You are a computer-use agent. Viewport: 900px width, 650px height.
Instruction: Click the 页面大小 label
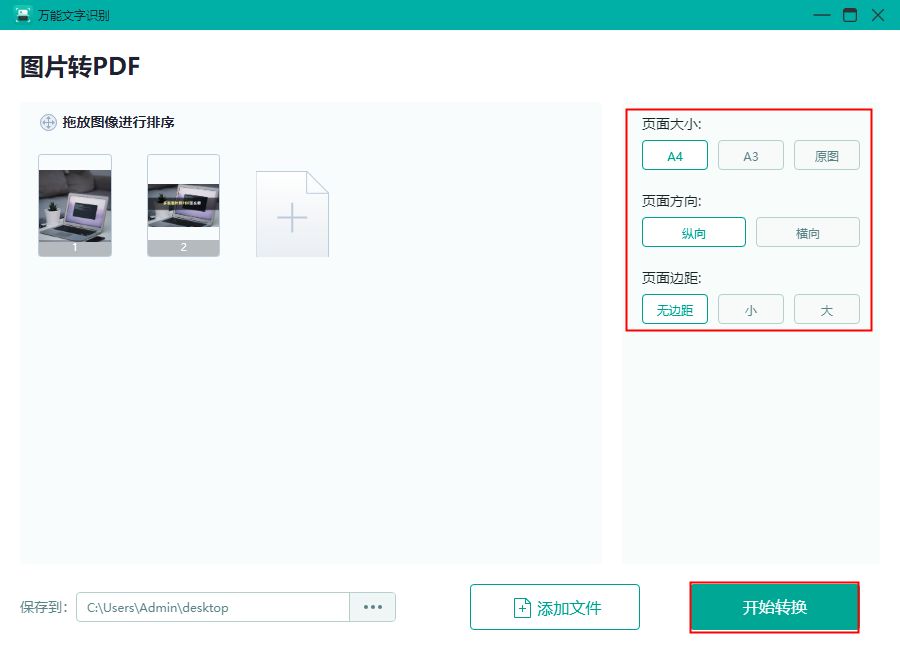(672, 124)
